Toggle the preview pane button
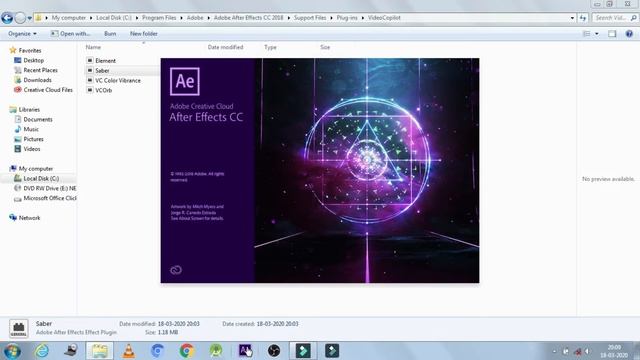Image resolution: width=640 pixels, height=360 pixels. click(612, 34)
